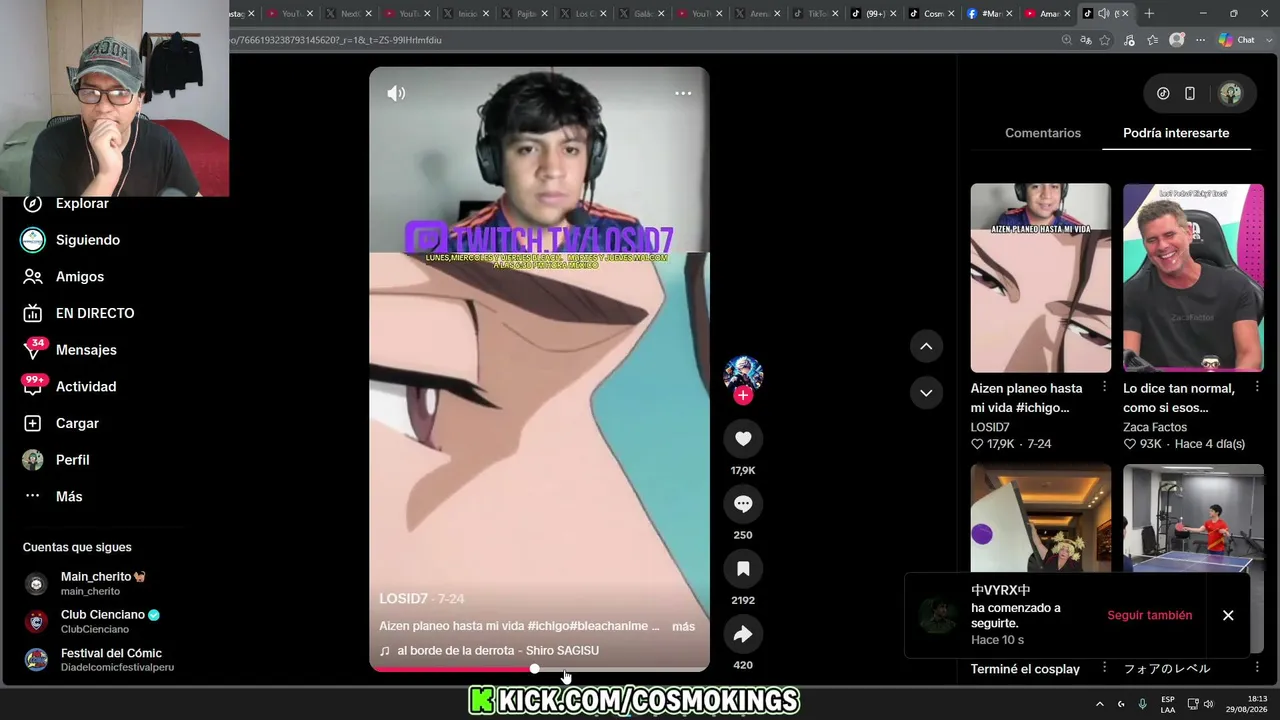The height and width of the screenshot is (720, 1280).
Task: Follow the creator via the red plus badge
Action: [743, 396]
